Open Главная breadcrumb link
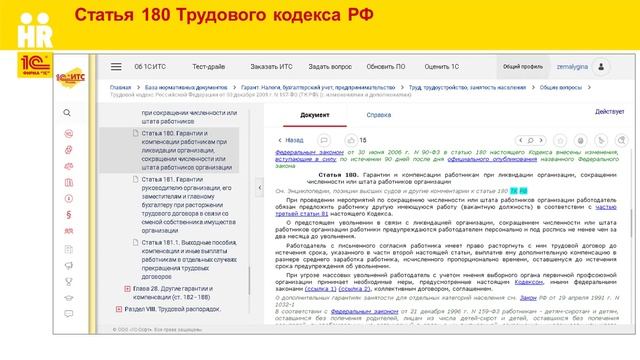 [x=120, y=87]
